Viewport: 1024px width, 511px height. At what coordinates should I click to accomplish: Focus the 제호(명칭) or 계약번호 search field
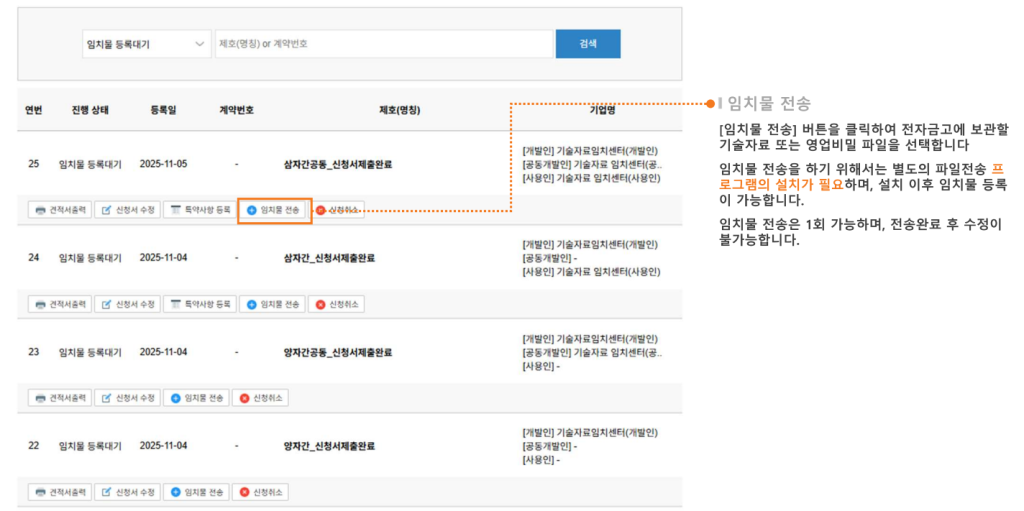384,44
